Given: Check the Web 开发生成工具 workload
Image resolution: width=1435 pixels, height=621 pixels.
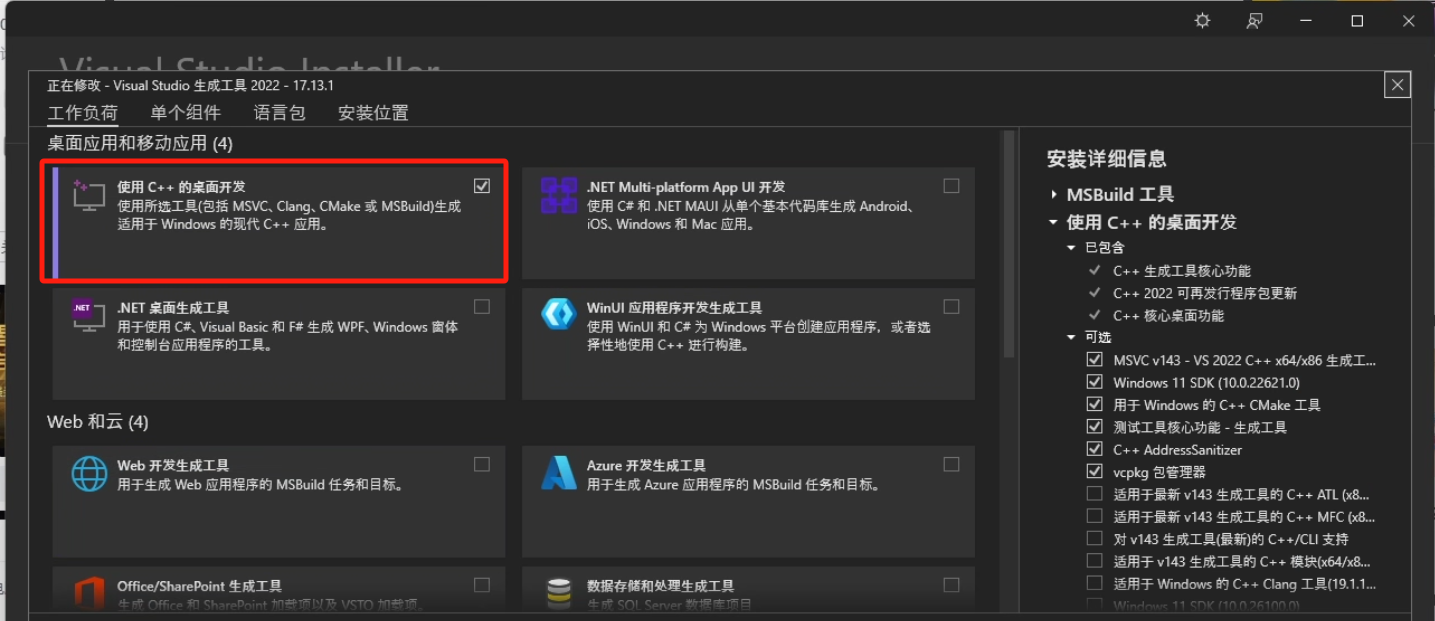Looking at the screenshot, I should (x=482, y=464).
